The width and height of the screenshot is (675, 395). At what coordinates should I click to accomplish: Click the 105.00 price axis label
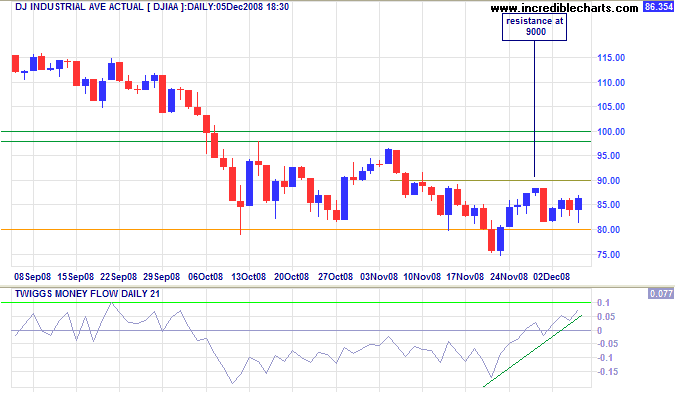[x=611, y=107]
